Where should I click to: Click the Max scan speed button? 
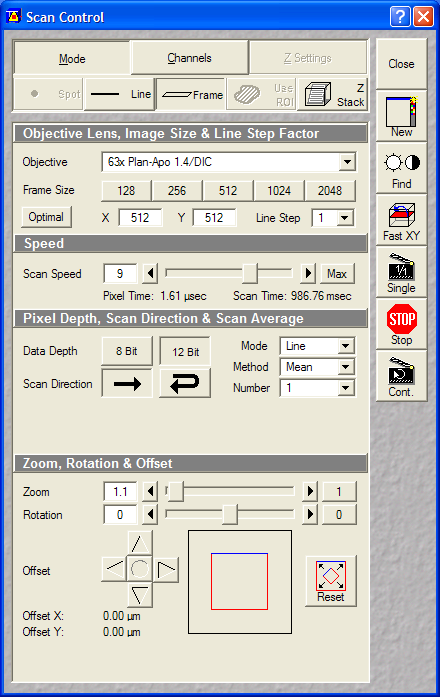tap(337, 273)
